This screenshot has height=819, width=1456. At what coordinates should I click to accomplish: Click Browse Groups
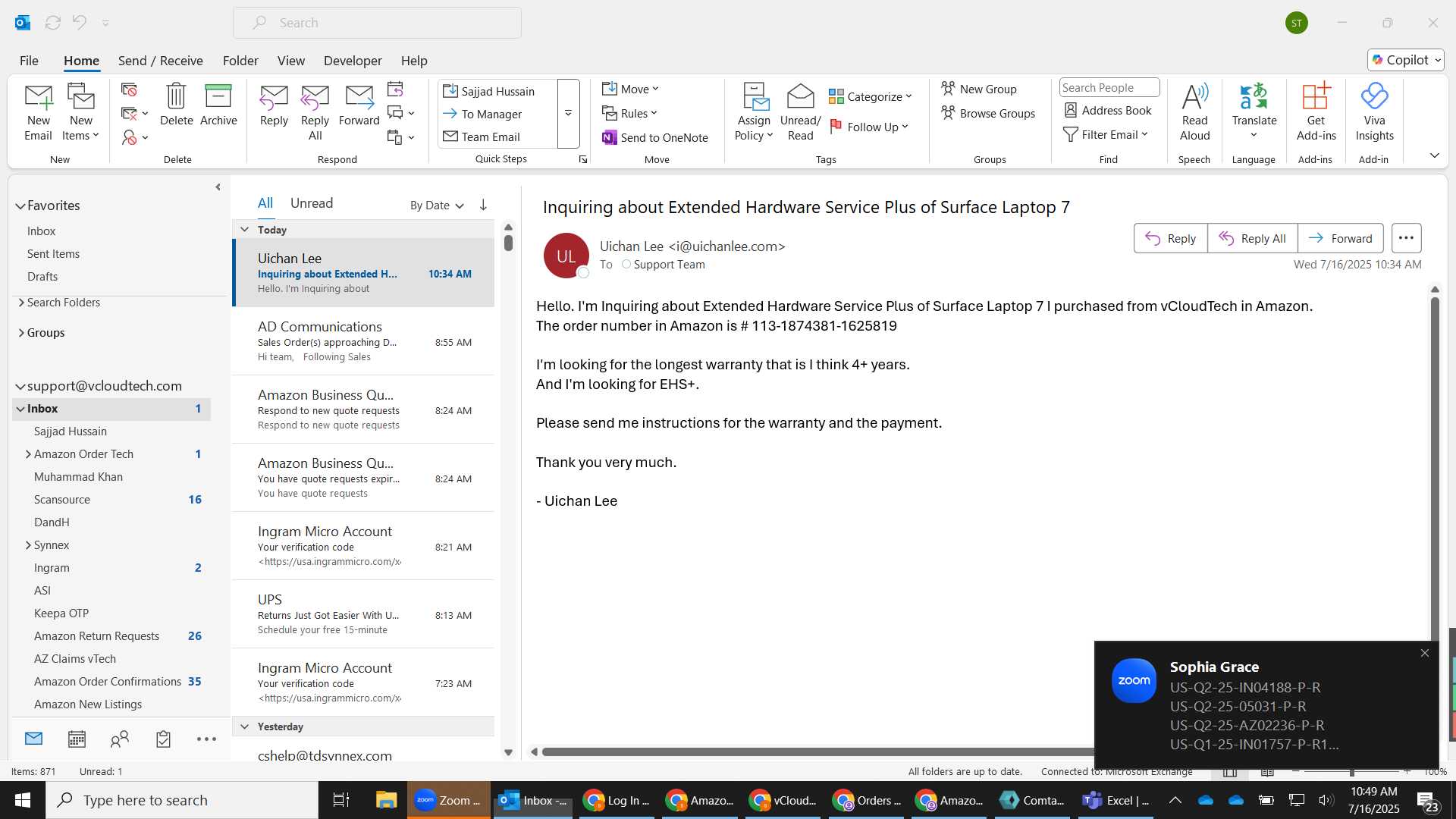click(988, 113)
